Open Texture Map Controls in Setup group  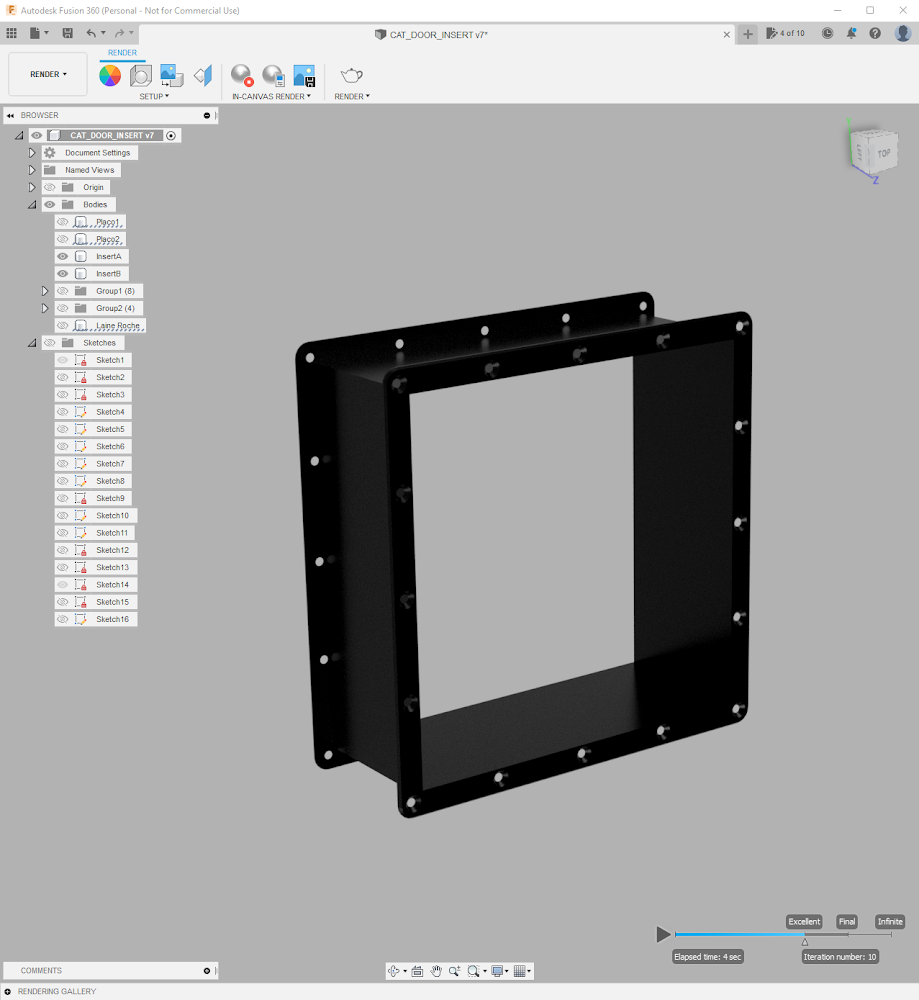tap(171, 74)
